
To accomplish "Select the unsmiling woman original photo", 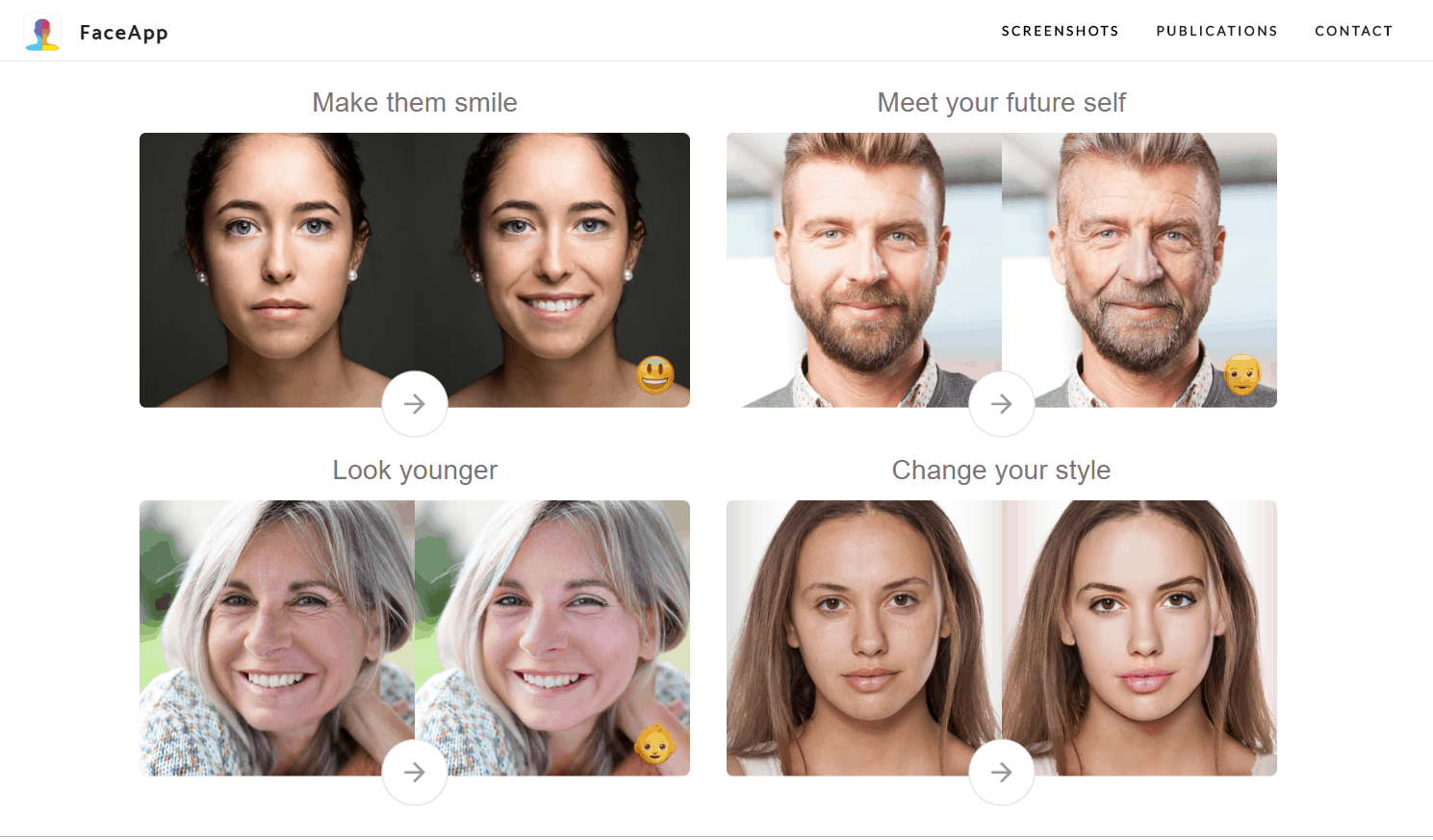I will tap(277, 270).
